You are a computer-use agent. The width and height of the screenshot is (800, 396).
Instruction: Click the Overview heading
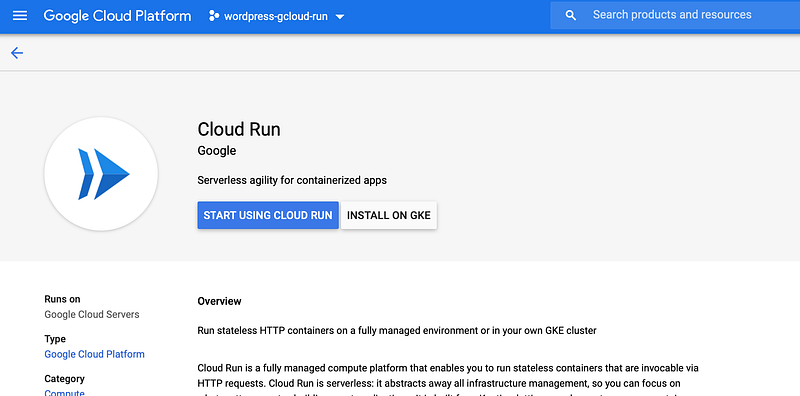pos(219,301)
